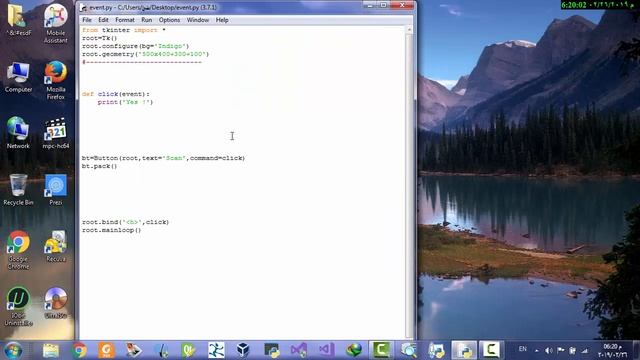Click the bt=Button(root,text=...) line

click(x=163, y=158)
